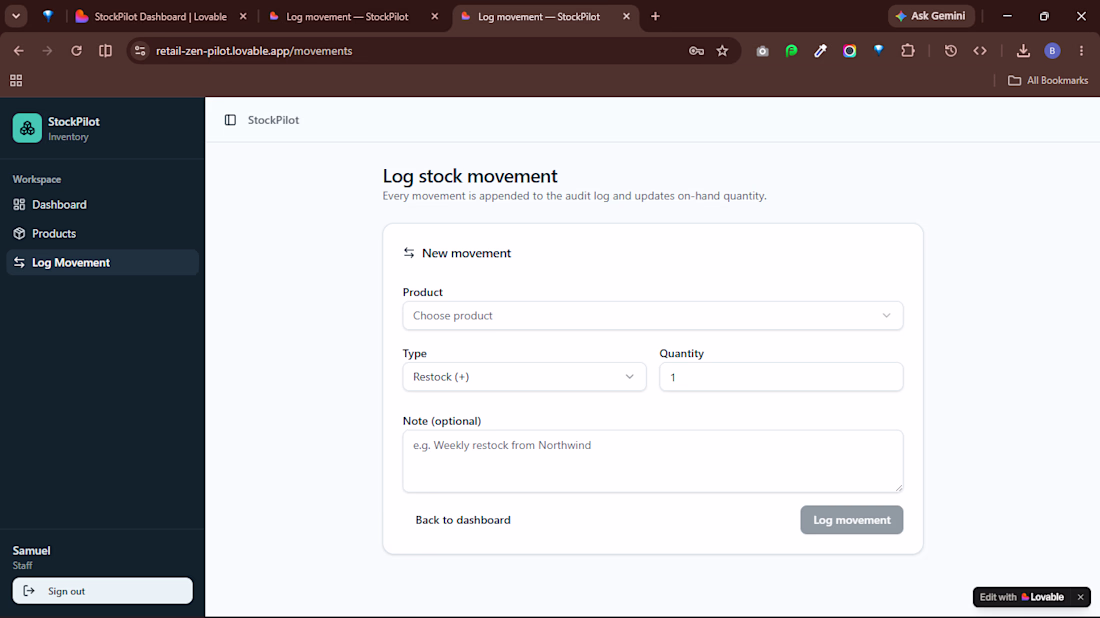This screenshot has width=1100, height=618.
Task: Open Edit with Lovable link
Action: (1021, 597)
